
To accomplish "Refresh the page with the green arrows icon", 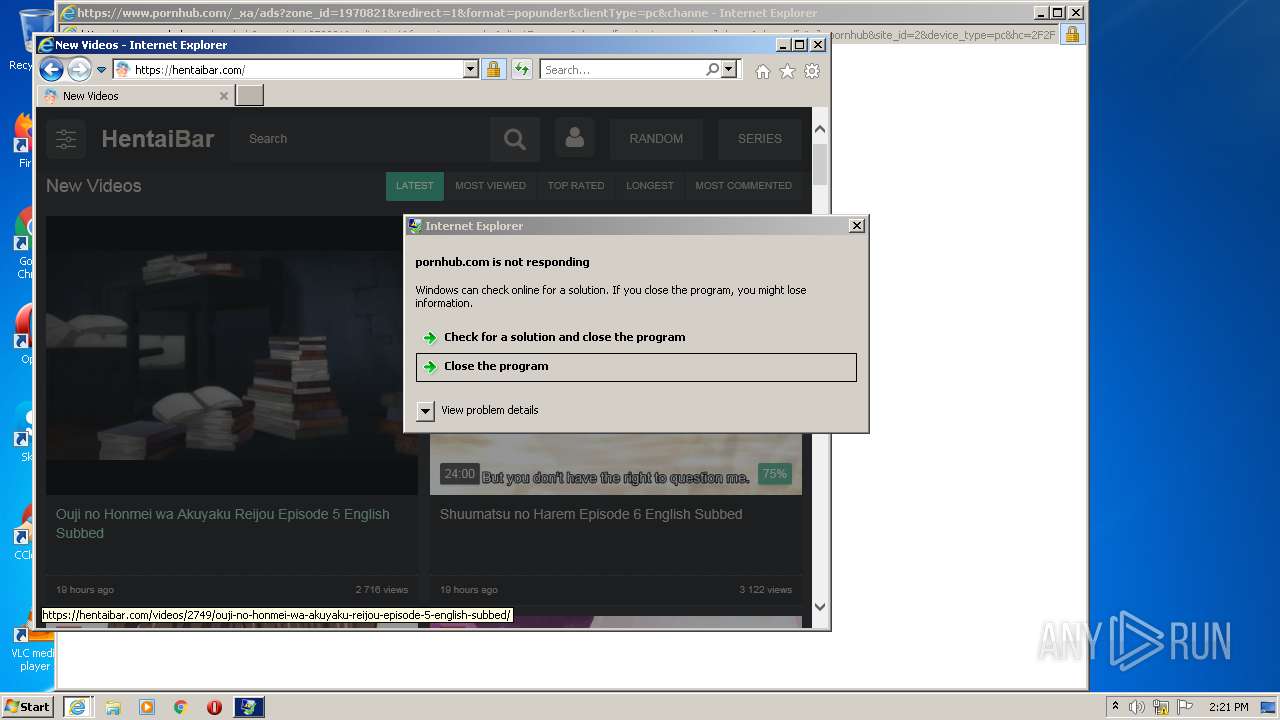I will pos(522,70).
